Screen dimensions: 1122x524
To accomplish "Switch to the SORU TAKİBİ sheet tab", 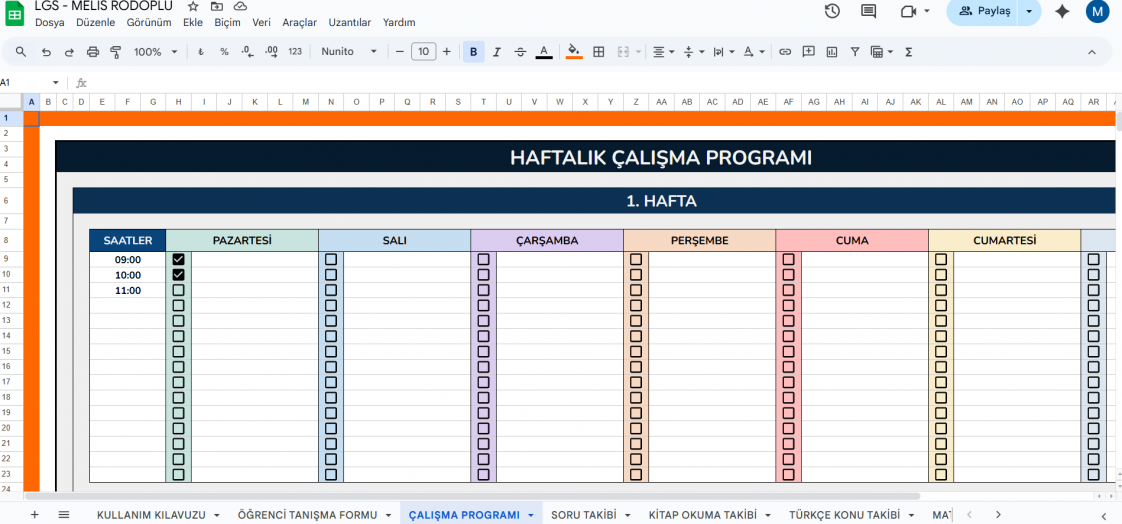I will (584, 515).
